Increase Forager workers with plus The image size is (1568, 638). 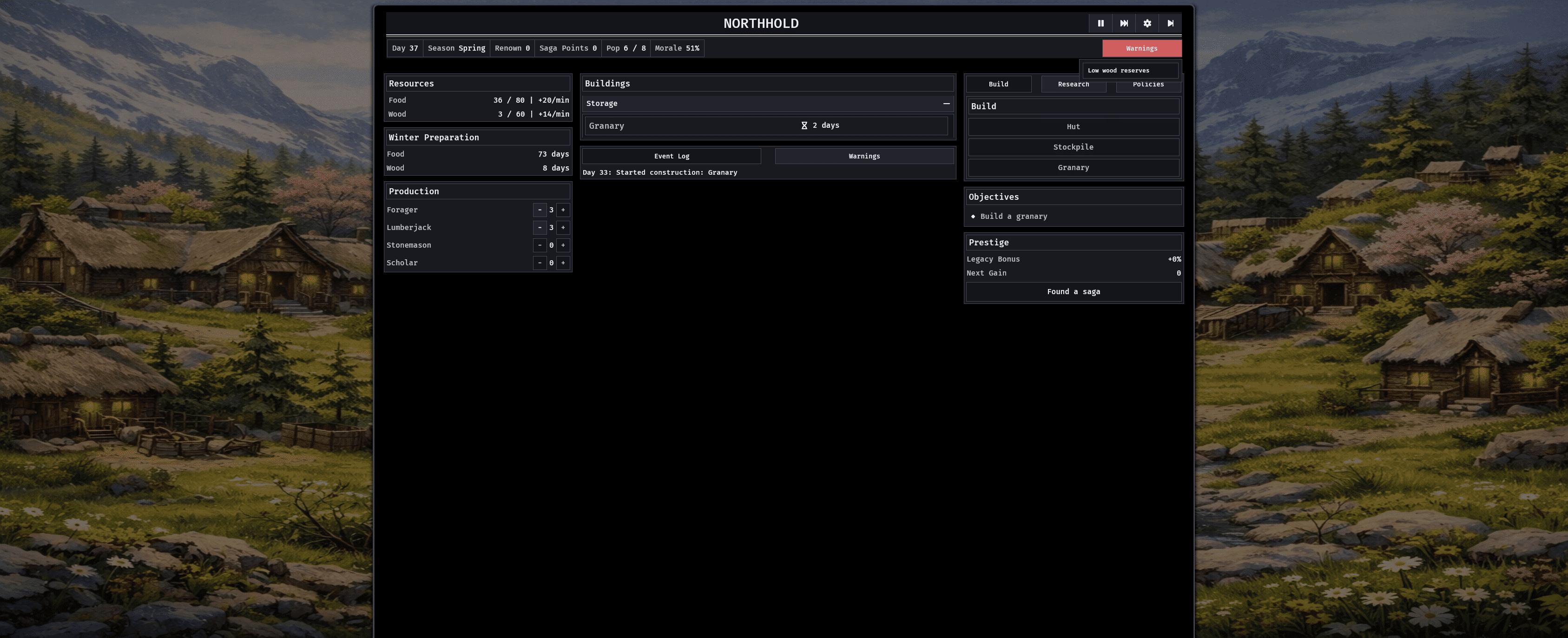[x=563, y=210]
